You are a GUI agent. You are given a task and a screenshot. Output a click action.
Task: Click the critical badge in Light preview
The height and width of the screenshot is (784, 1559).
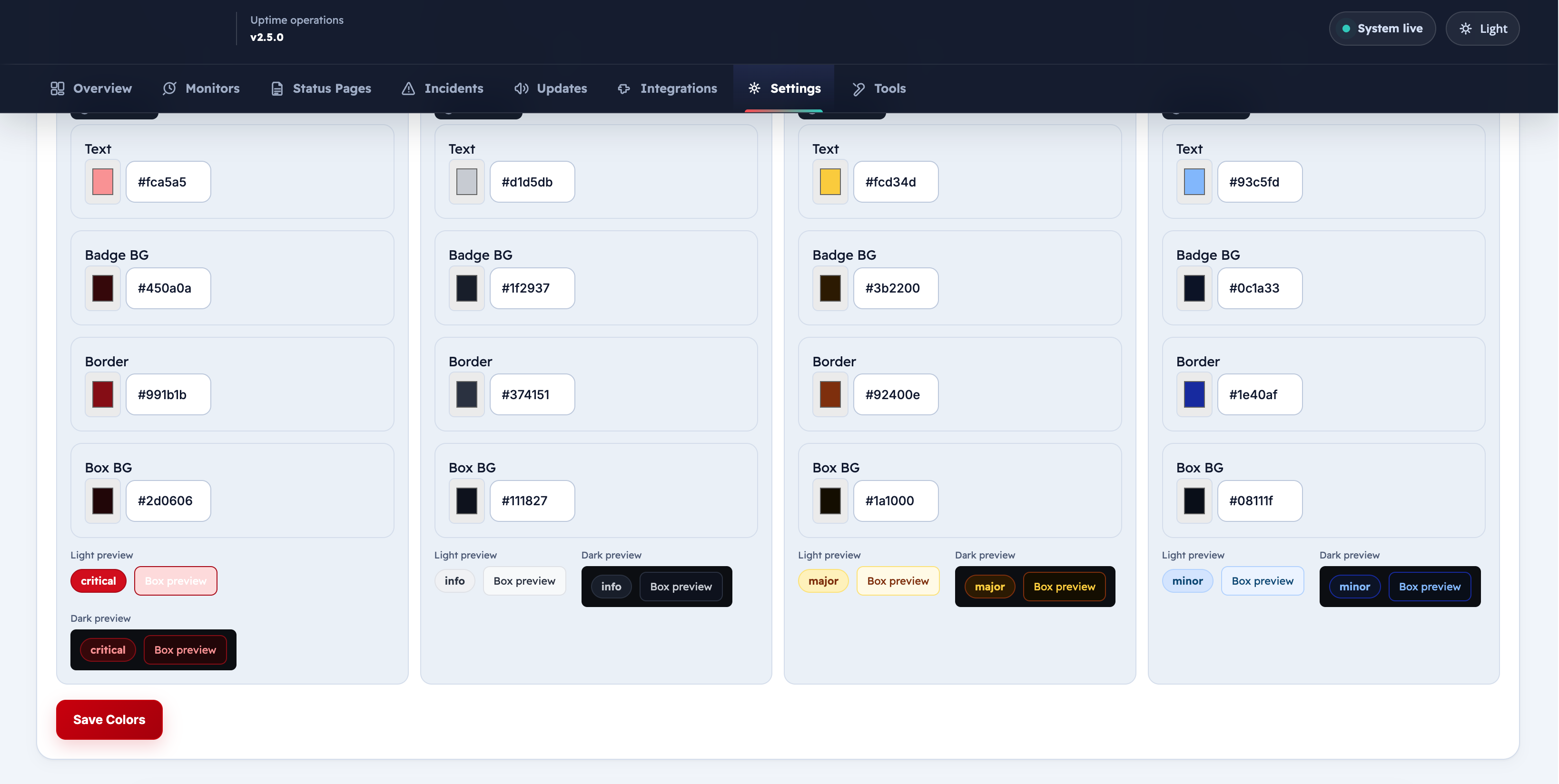tap(98, 581)
